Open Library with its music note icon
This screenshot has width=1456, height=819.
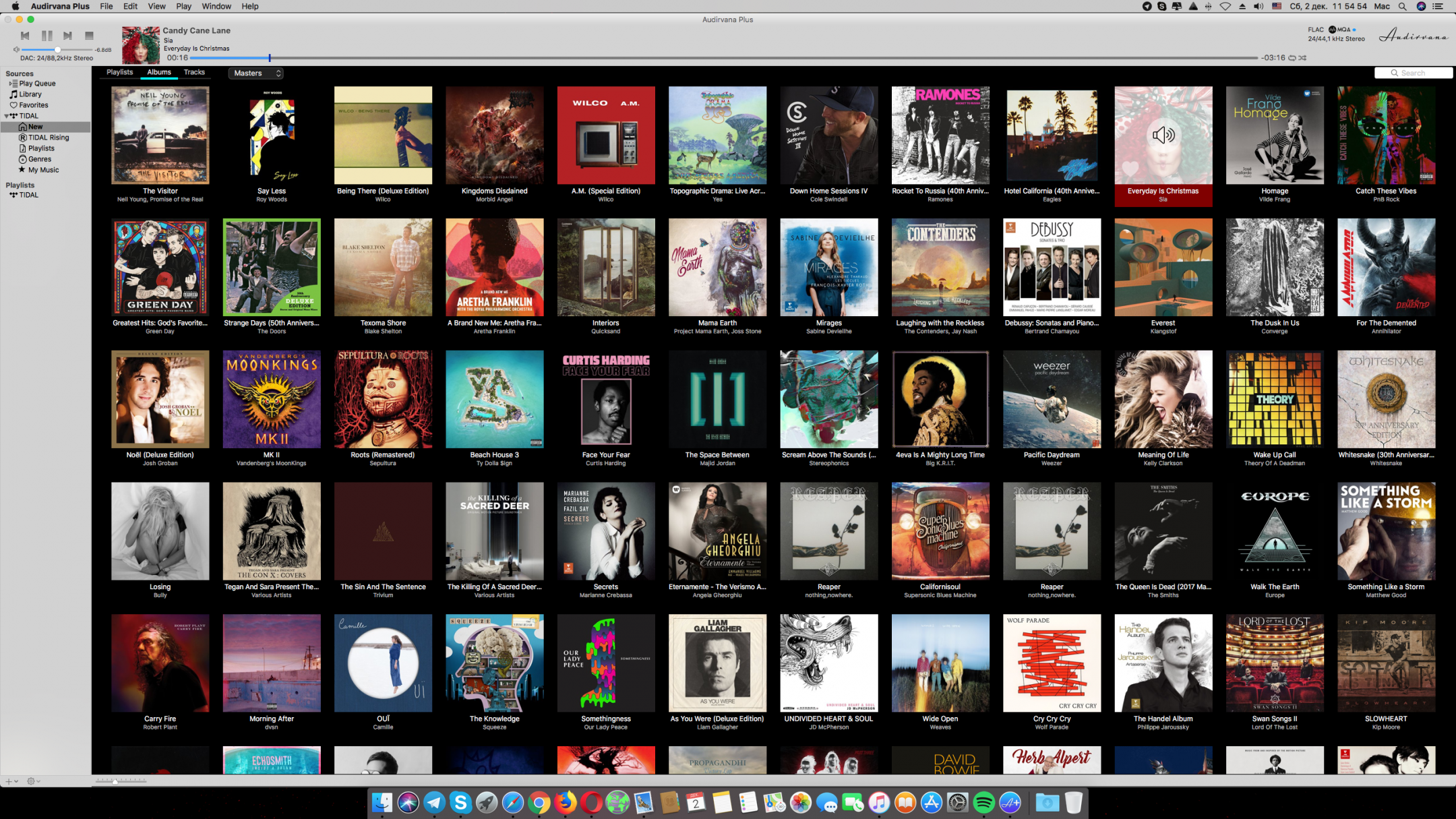[25, 94]
